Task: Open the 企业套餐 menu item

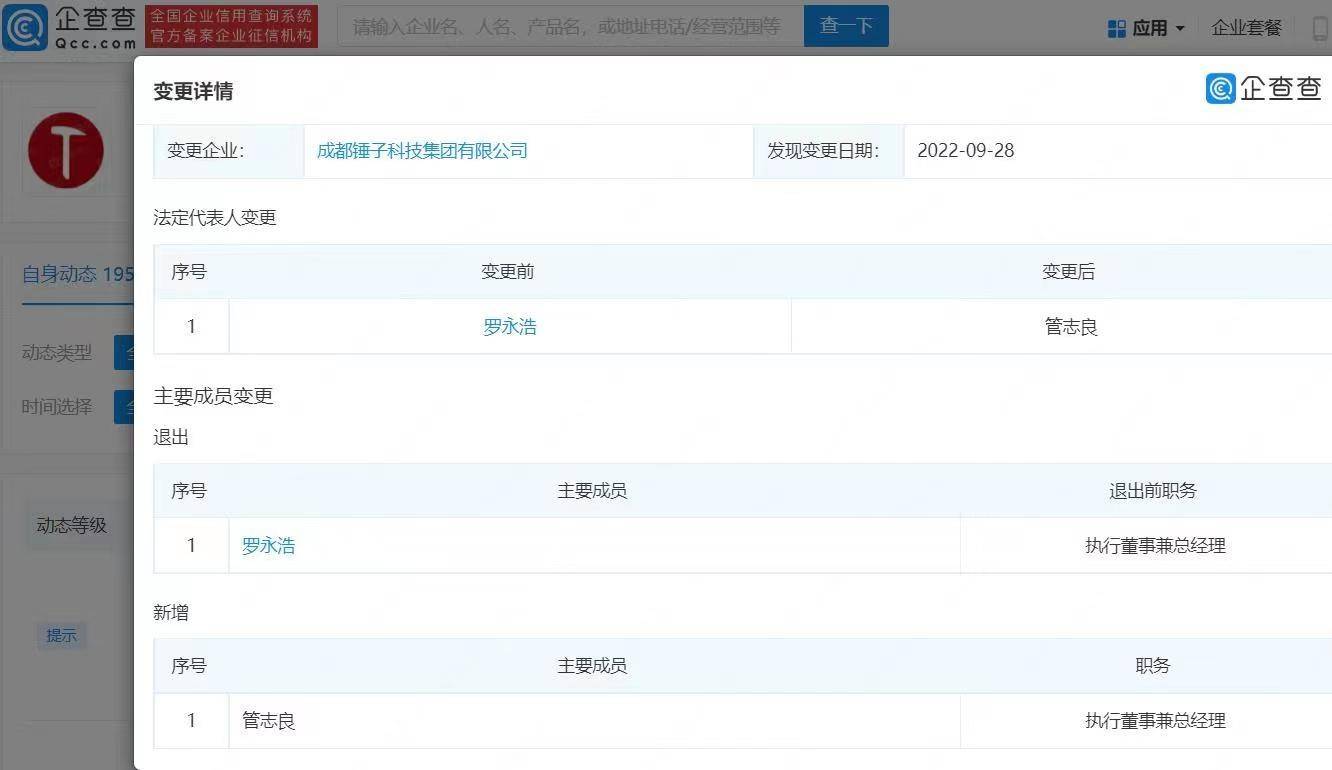Action: click(1246, 28)
